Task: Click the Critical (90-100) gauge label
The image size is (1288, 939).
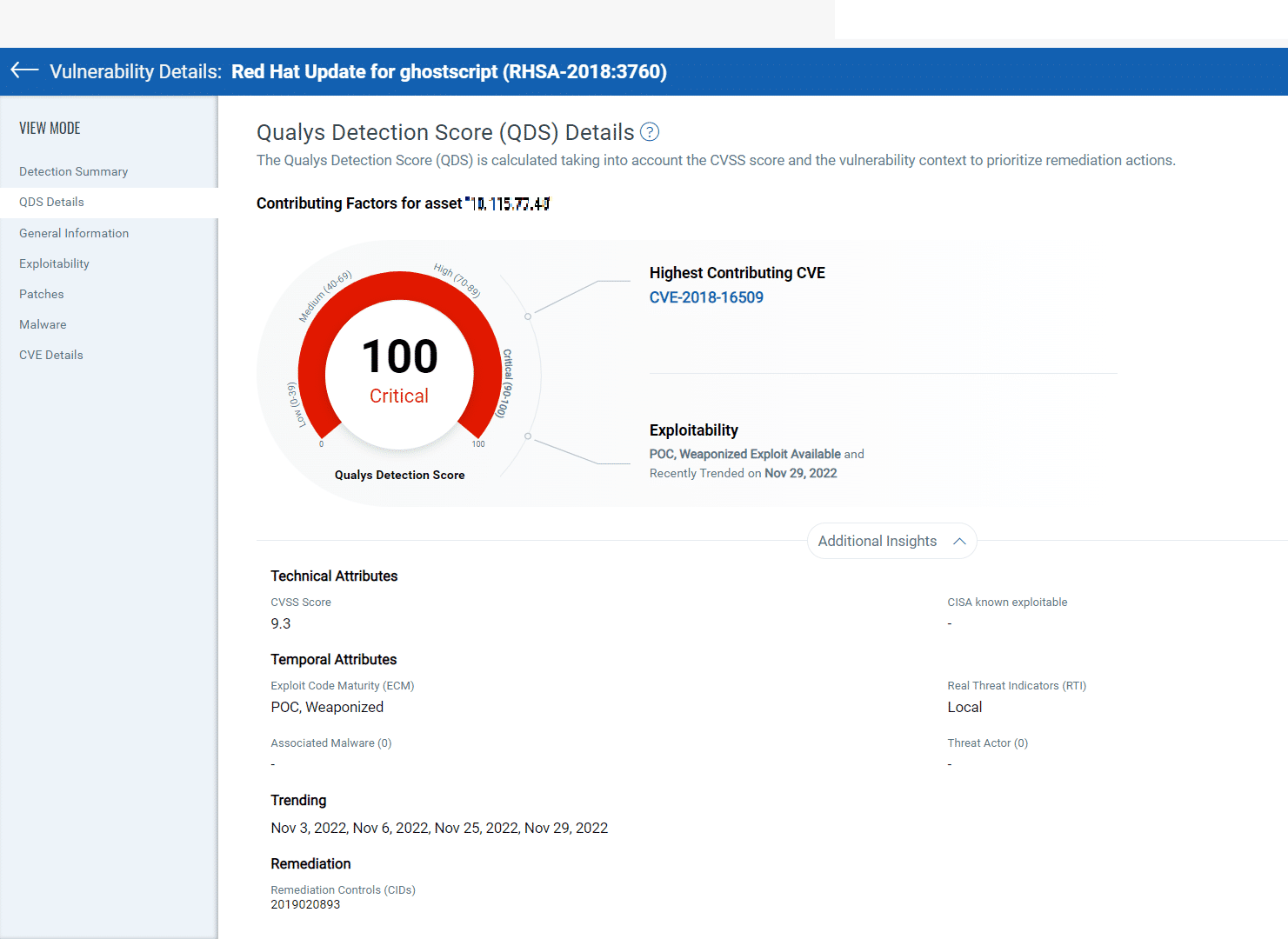Action: pyautogui.click(x=504, y=383)
